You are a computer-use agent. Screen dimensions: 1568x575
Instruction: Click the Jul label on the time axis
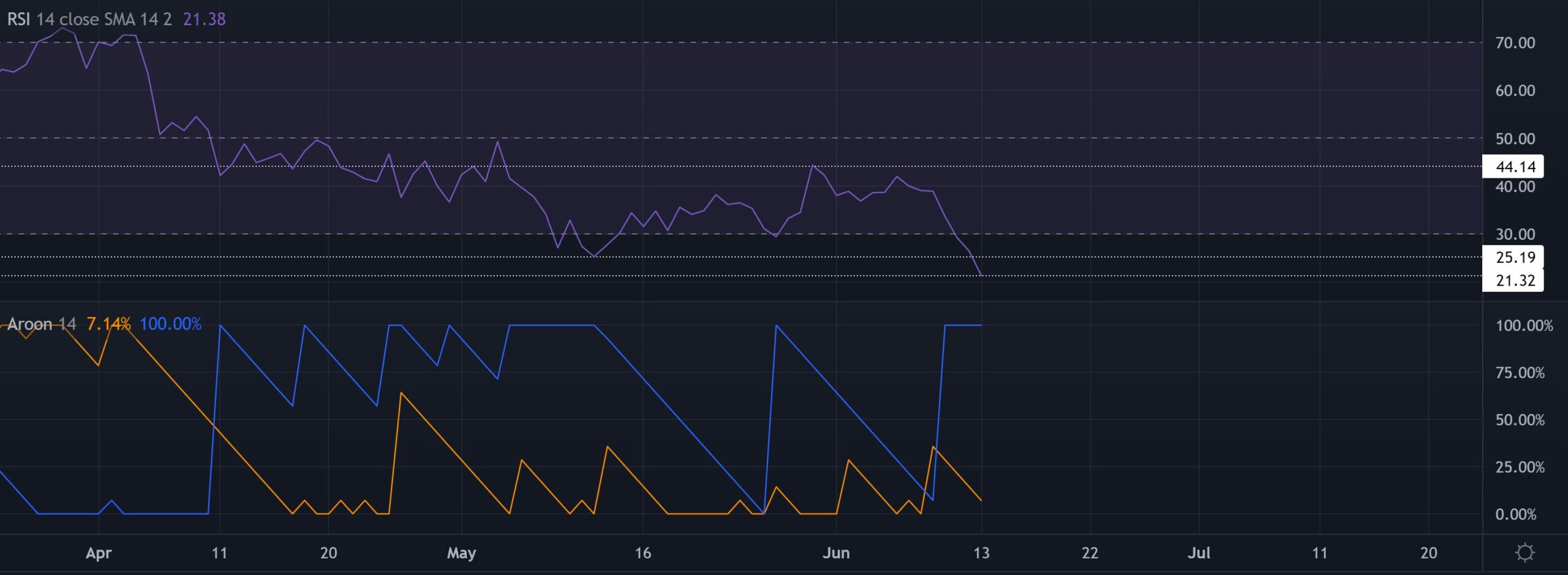coord(1199,553)
